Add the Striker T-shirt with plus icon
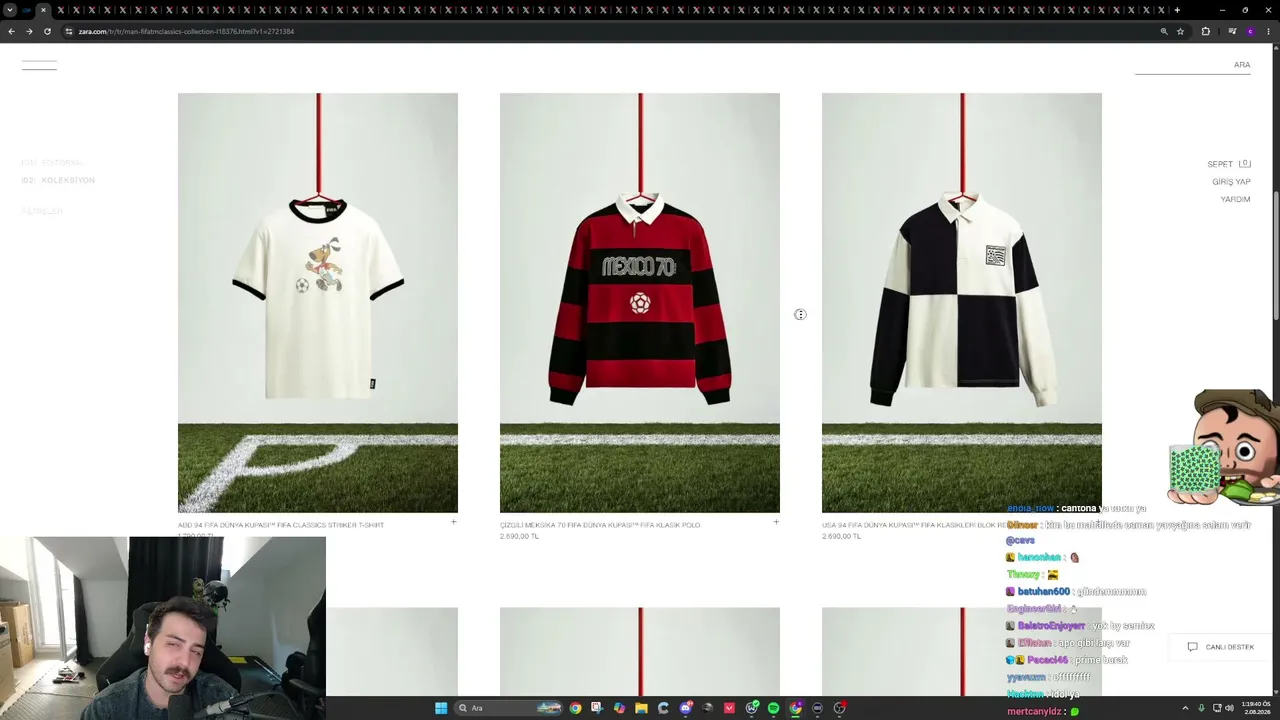 point(453,522)
